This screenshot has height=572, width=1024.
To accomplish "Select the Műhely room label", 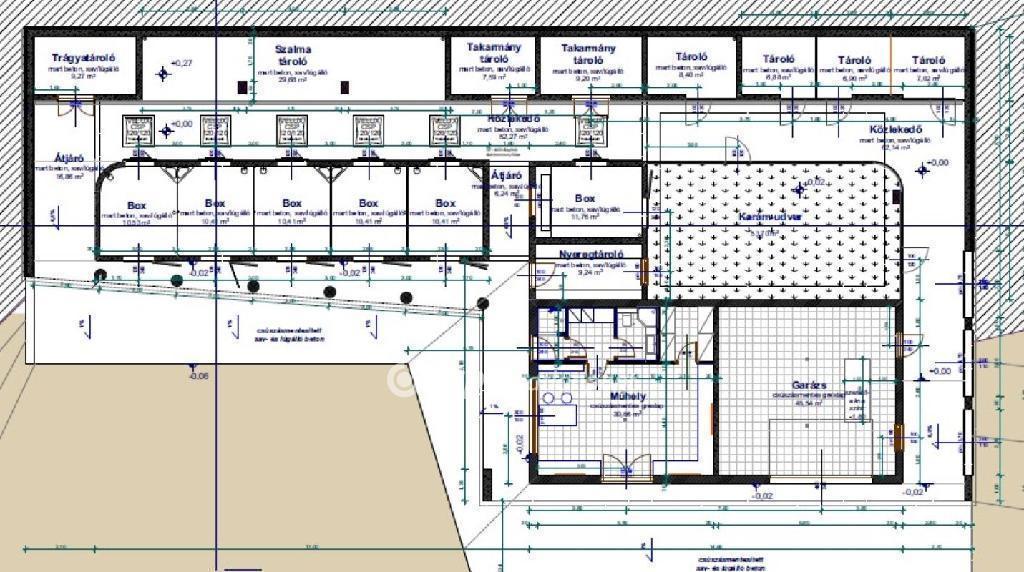I will pyautogui.click(x=628, y=396).
